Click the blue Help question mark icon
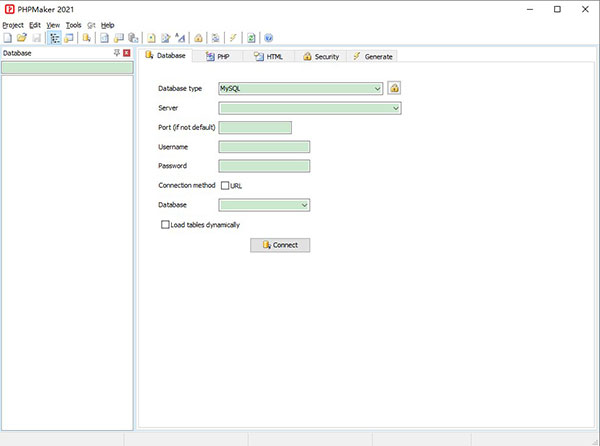This screenshot has height=446, width=600. coord(269,37)
